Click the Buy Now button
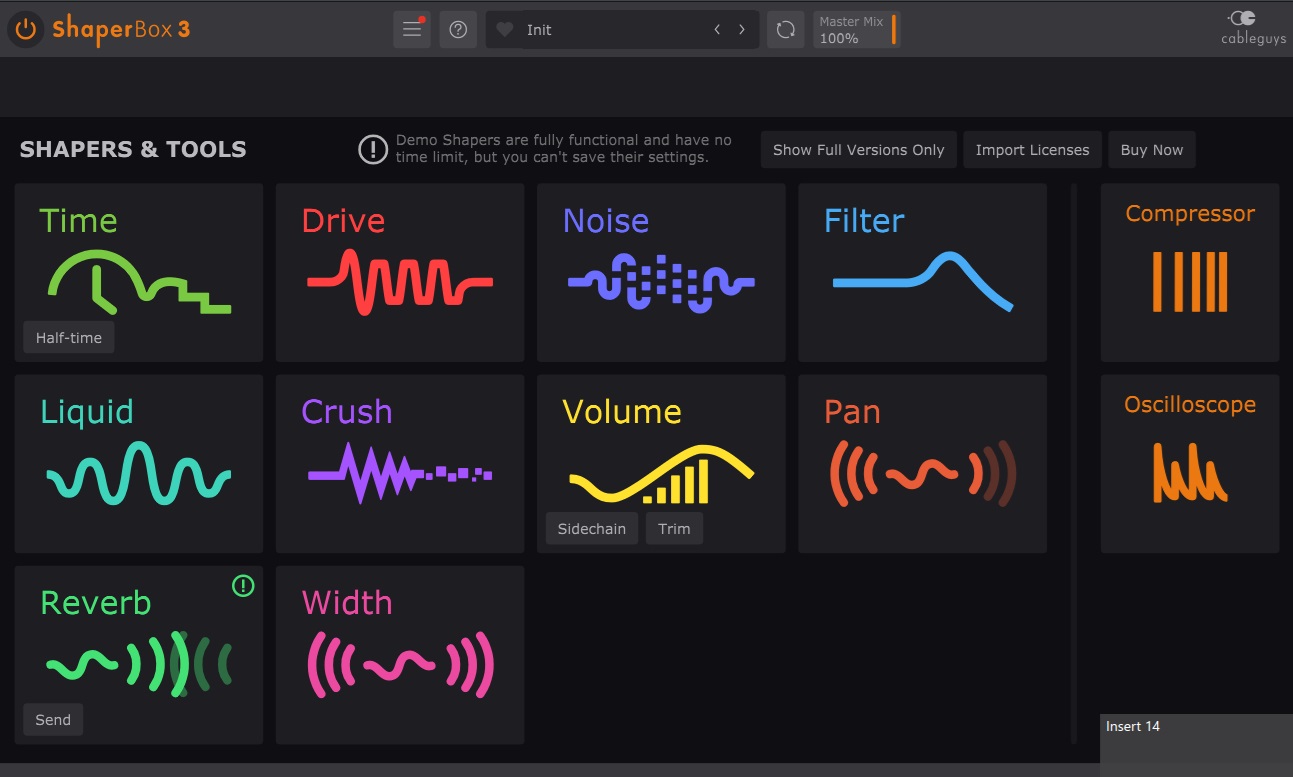 click(x=1151, y=150)
